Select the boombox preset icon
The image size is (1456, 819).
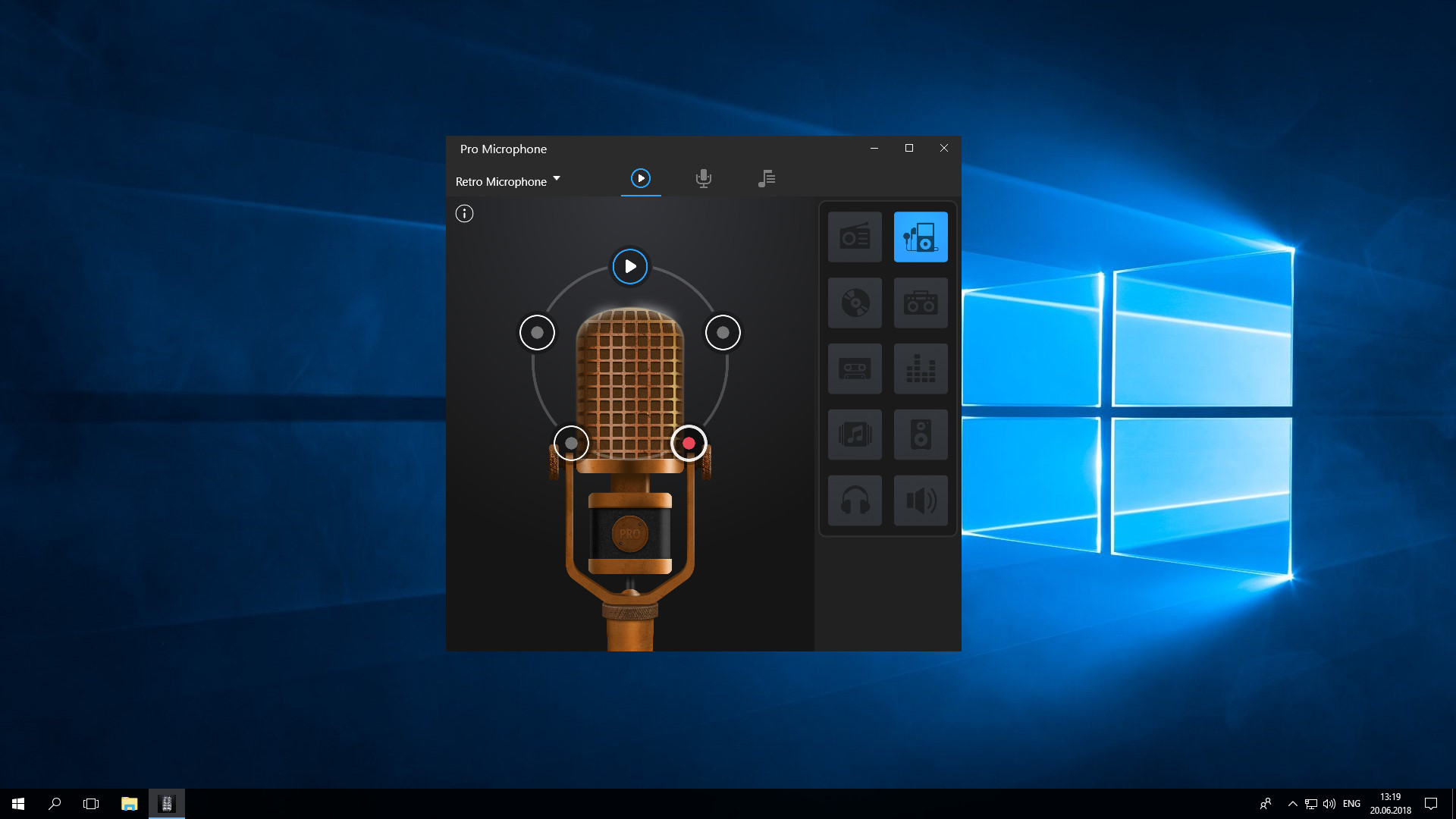[x=921, y=303]
